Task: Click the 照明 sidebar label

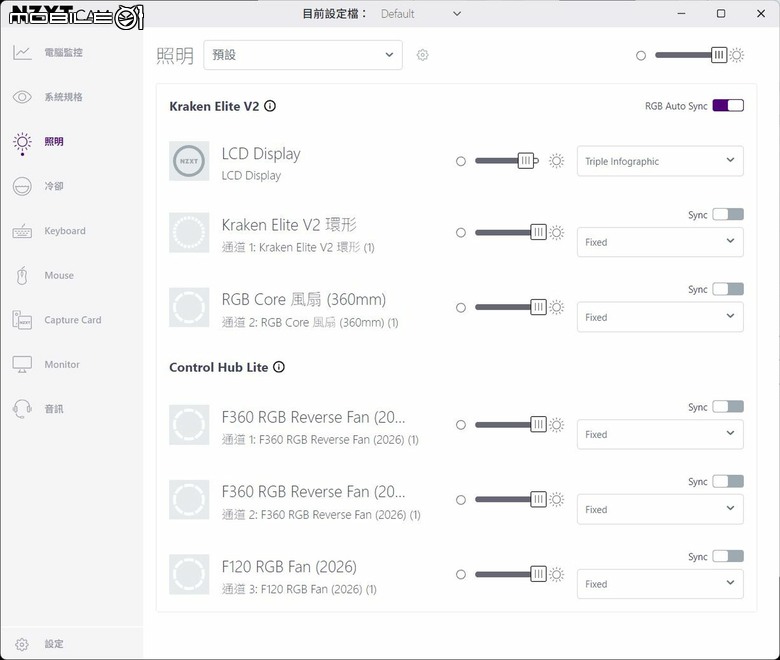Action: (x=54, y=142)
